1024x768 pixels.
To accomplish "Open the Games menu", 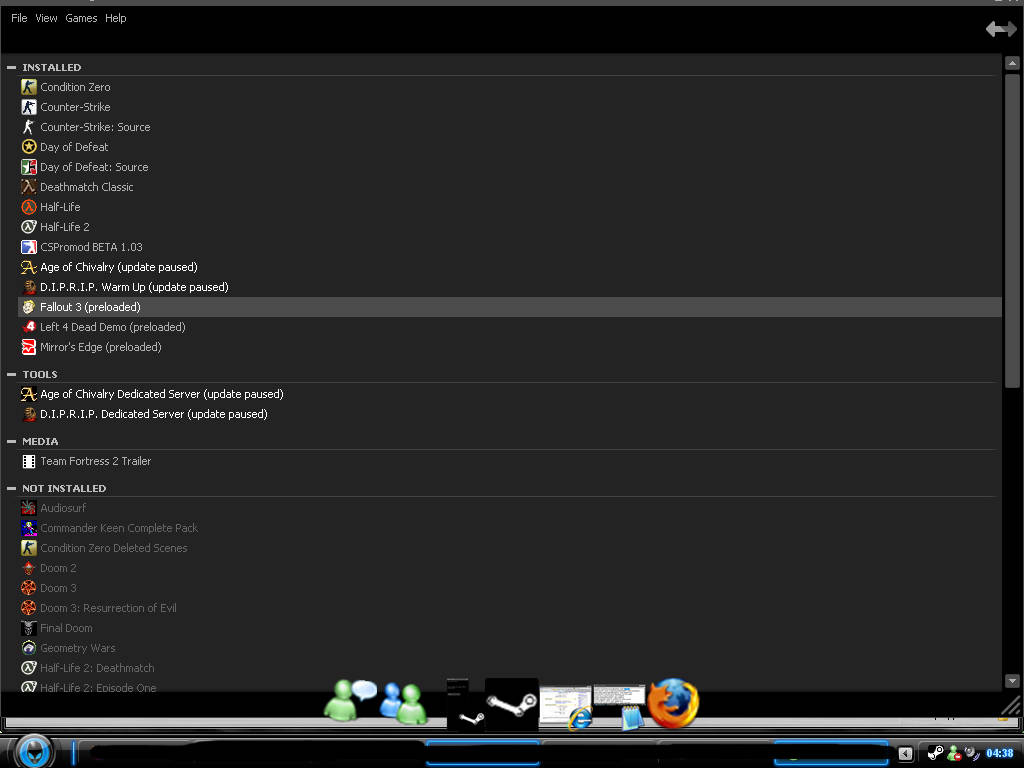I will click(81, 18).
